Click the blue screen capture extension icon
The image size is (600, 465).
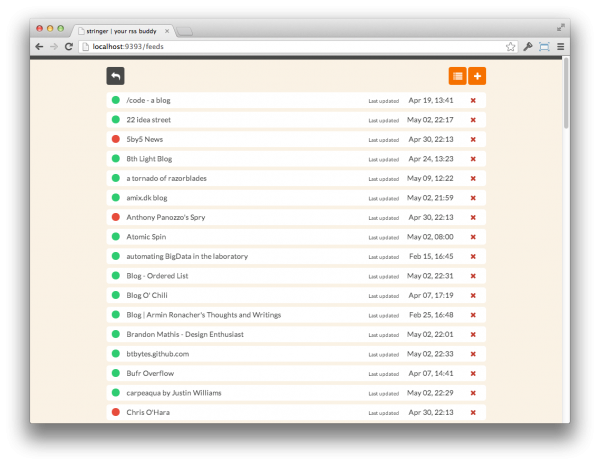(544, 47)
